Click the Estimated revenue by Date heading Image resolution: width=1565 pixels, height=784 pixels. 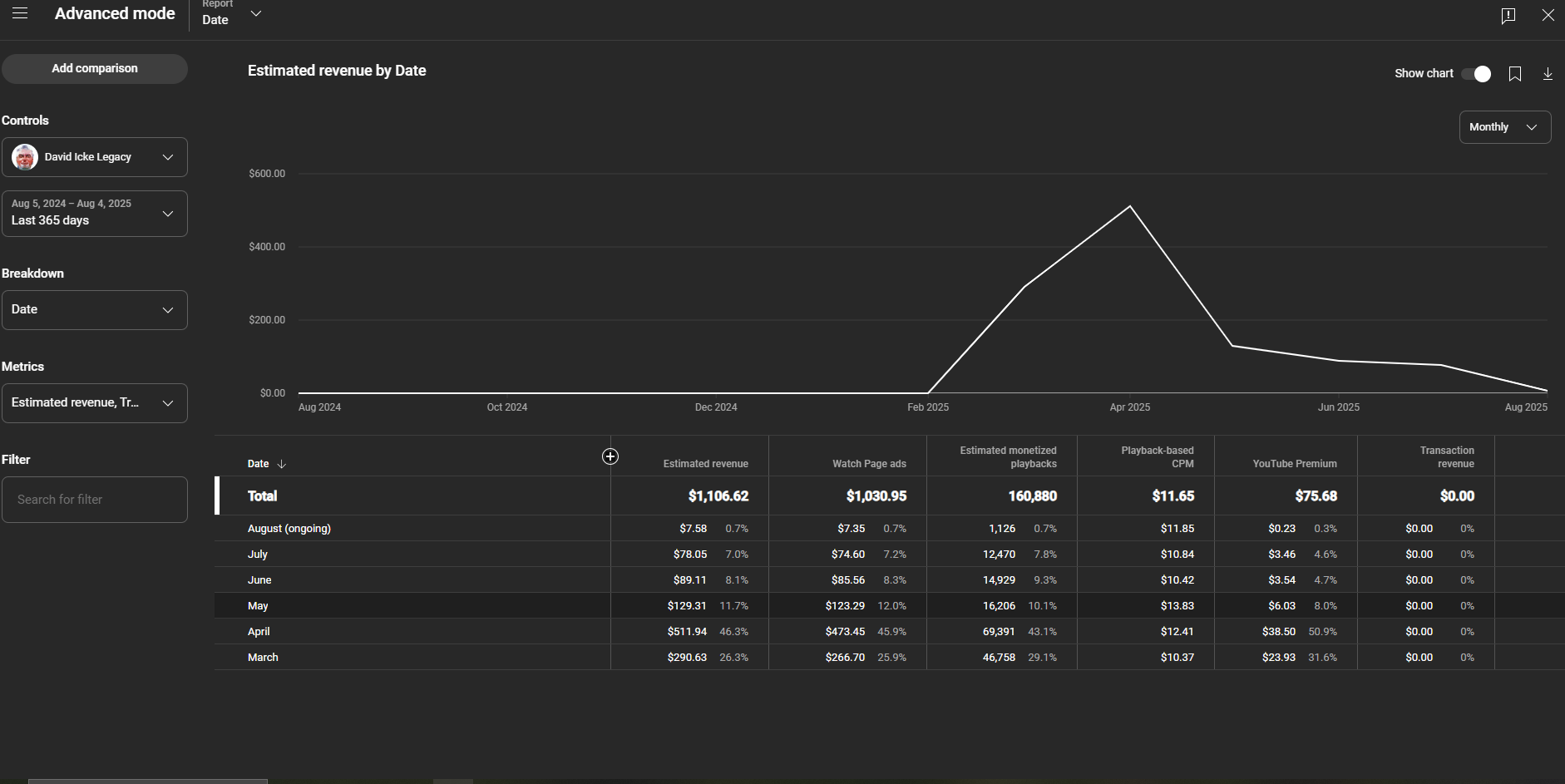337,71
